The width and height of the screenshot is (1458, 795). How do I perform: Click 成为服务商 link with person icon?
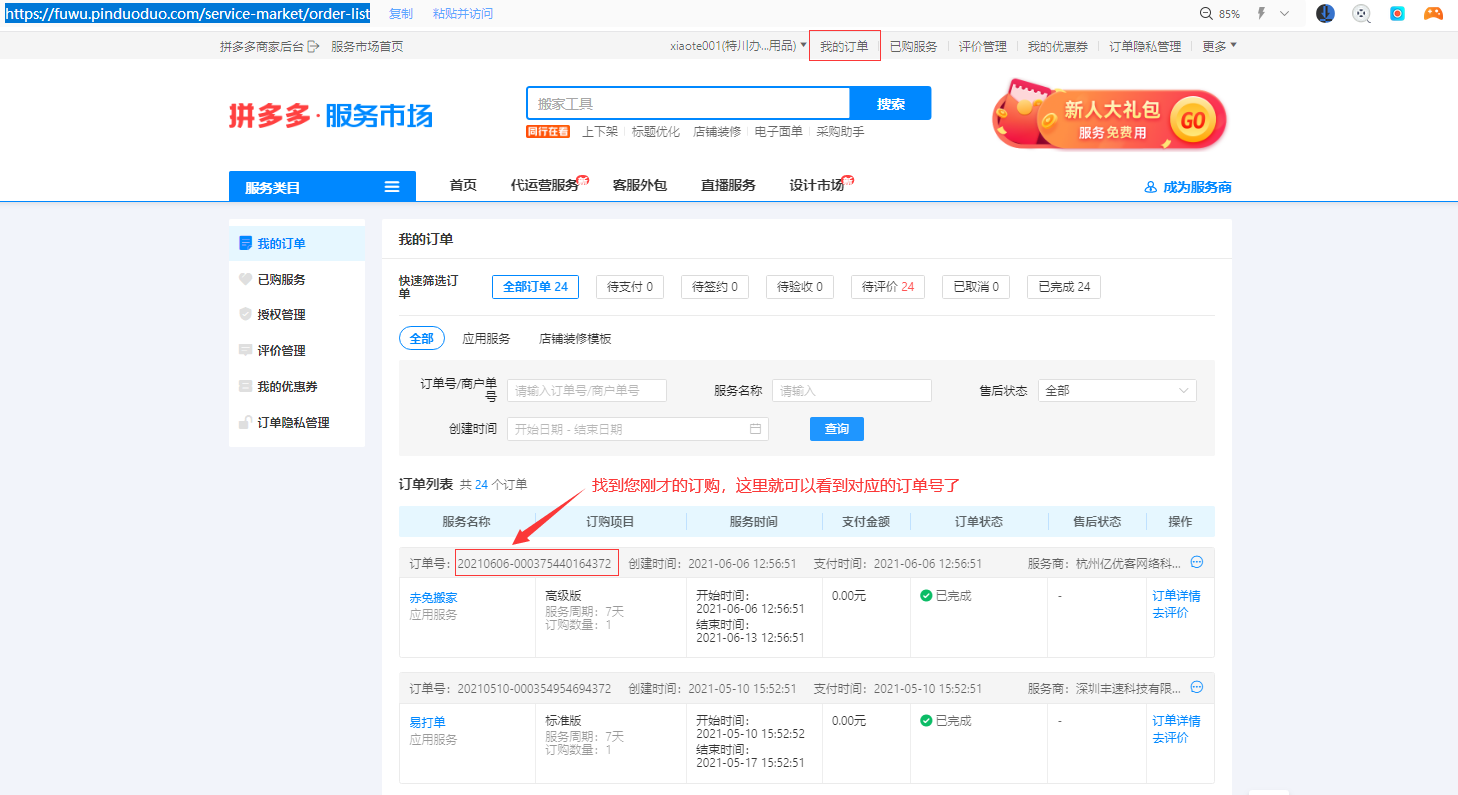coord(1188,187)
